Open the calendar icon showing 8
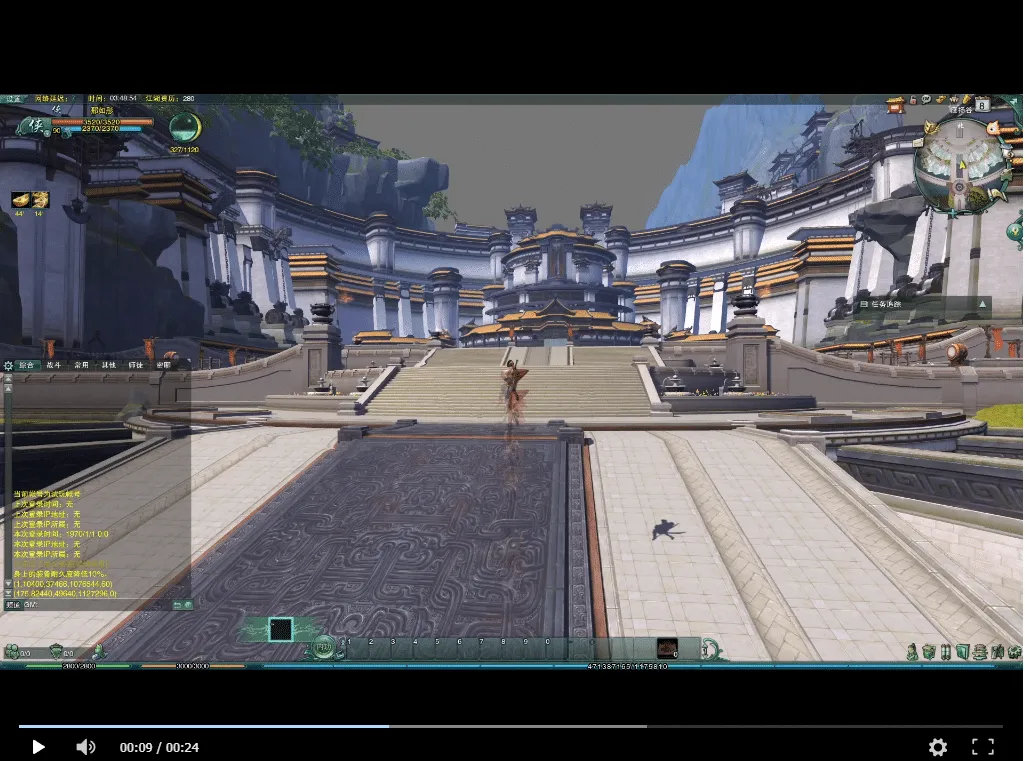 pyautogui.click(x=983, y=104)
